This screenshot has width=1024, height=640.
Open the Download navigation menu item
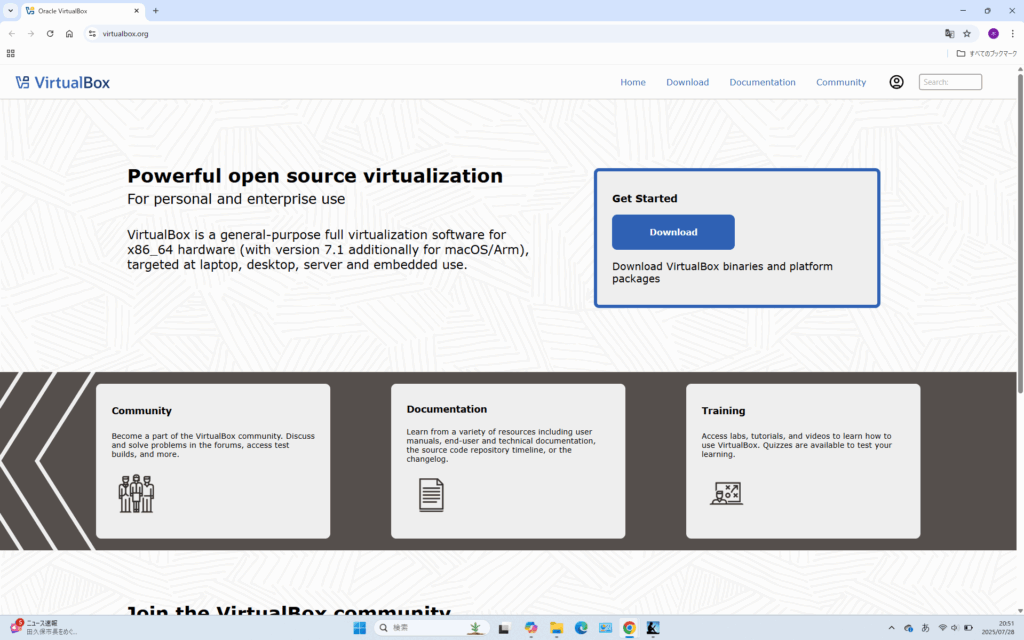[x=687, y=82]
